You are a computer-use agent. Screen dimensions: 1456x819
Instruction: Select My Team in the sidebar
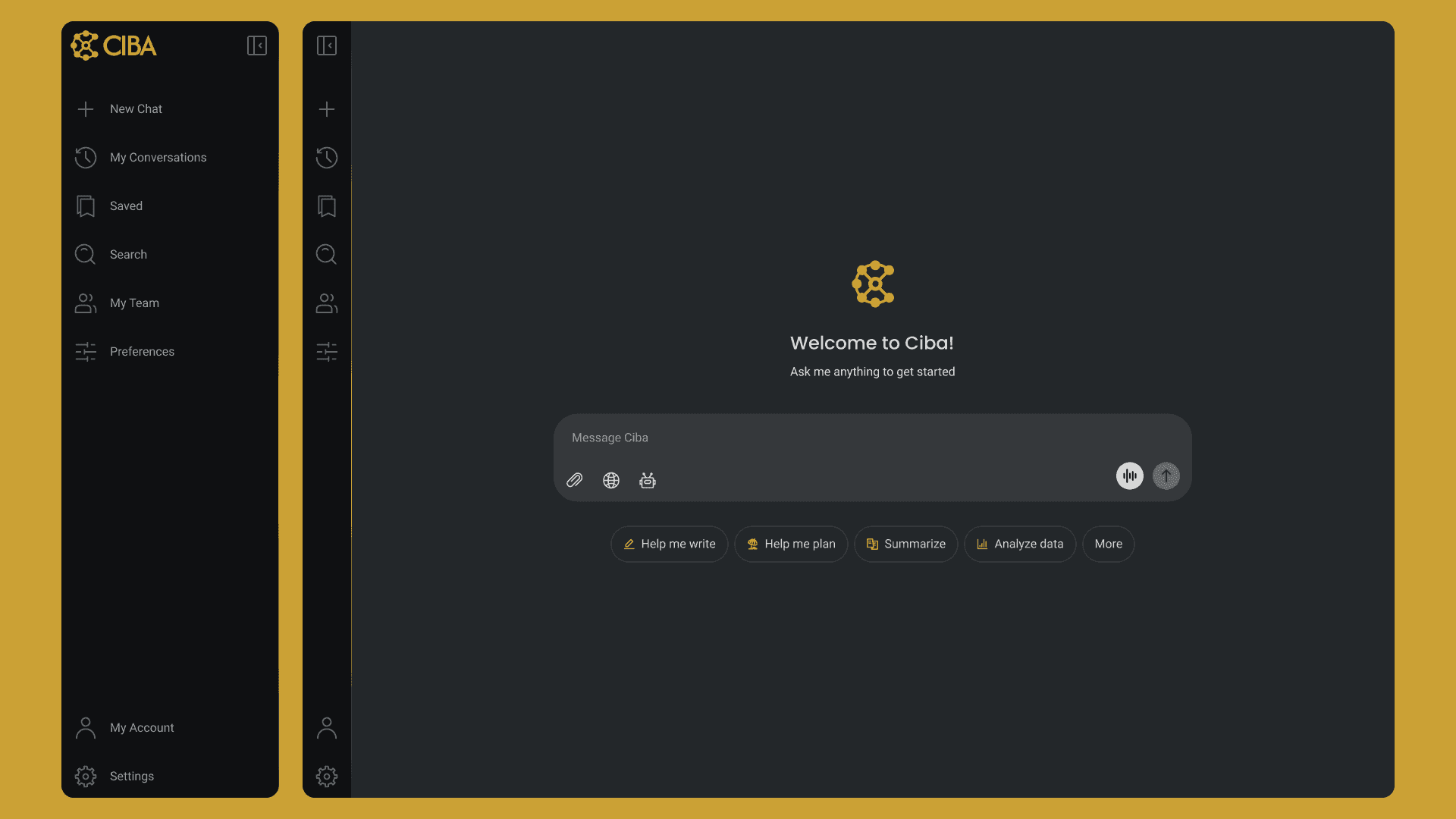pyautogui.click(x=134, y=303)
